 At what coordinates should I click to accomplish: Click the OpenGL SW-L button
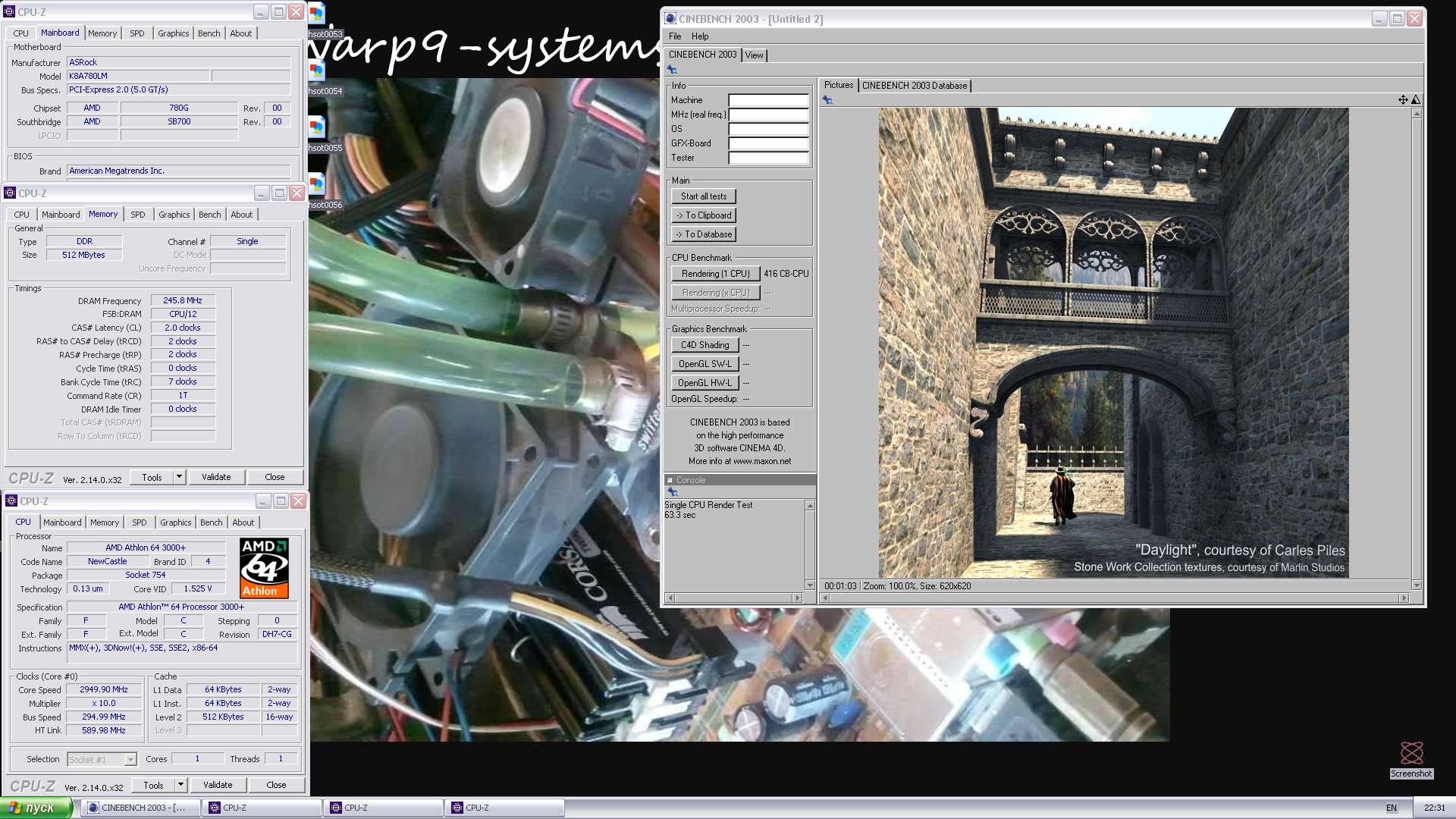704,364
